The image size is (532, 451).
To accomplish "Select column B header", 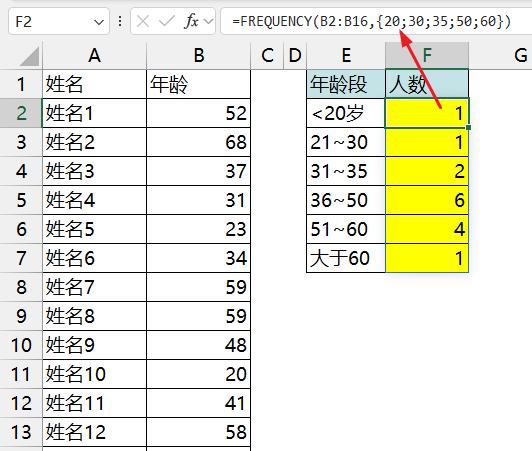I will click(198, 55).
